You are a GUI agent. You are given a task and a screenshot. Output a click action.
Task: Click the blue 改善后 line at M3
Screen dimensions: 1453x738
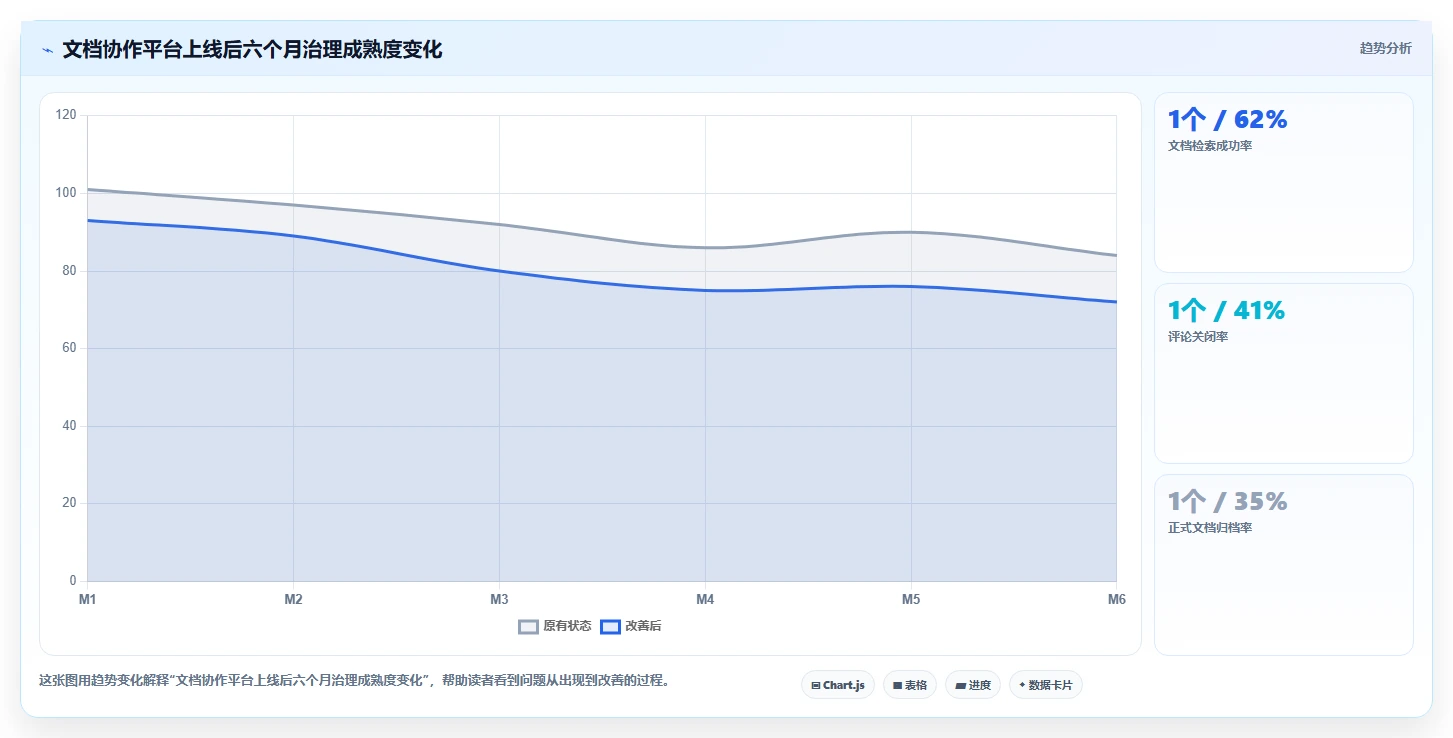[x=499, y=271]
